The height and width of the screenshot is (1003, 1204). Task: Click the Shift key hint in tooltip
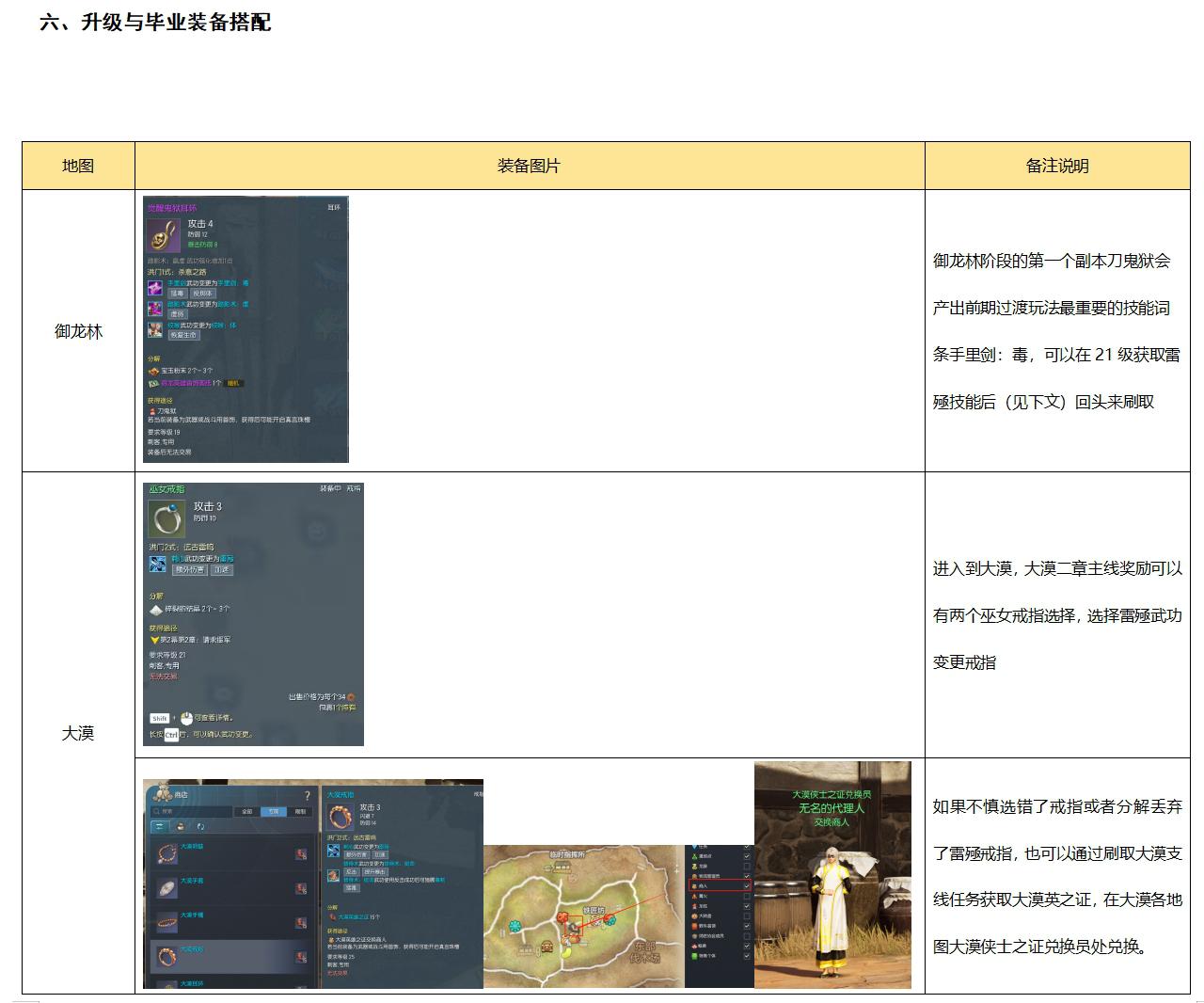(x=160, y=719)
